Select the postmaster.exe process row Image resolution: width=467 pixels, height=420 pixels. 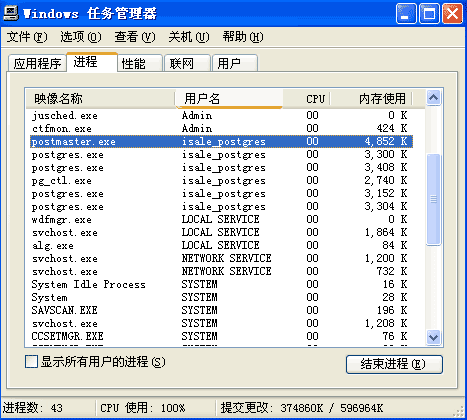221,141
